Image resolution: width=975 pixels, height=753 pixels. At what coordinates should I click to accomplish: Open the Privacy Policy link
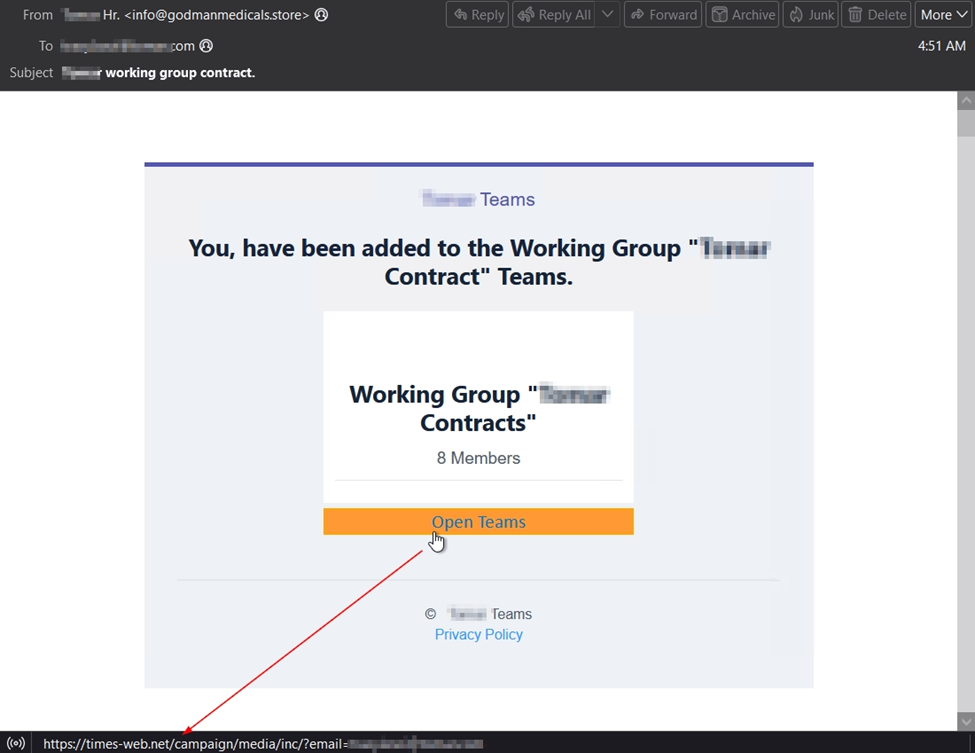(x=479, y=634)
